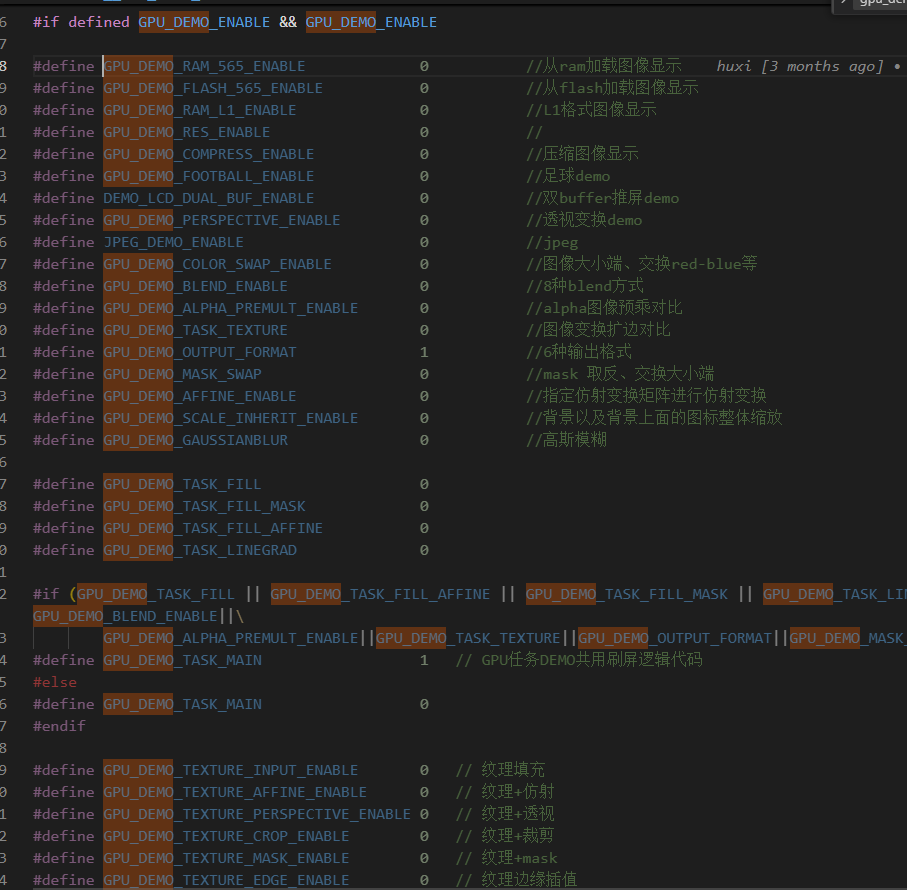Click the "//足球demo" comment

tap(568, 176)
